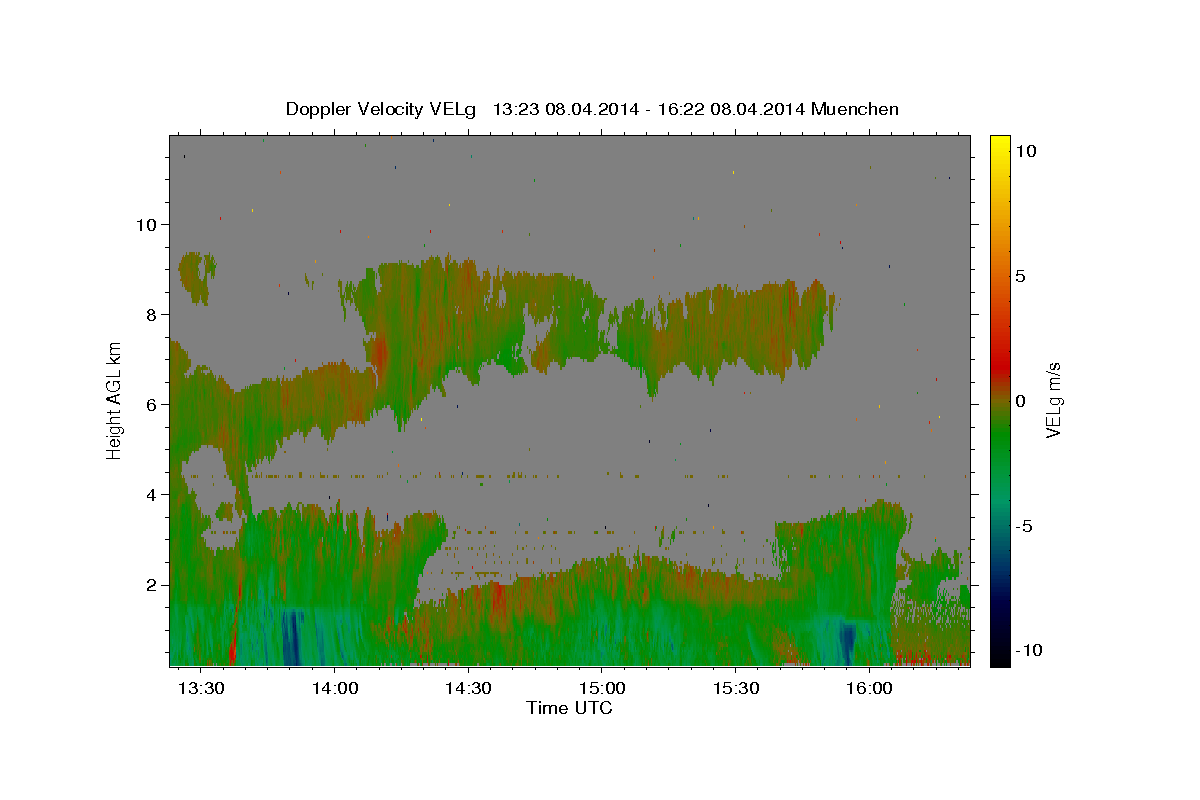Click the colorbar top value '10'
The width and height of the screenshot is (1200, 800).
tap(1026, 151)
